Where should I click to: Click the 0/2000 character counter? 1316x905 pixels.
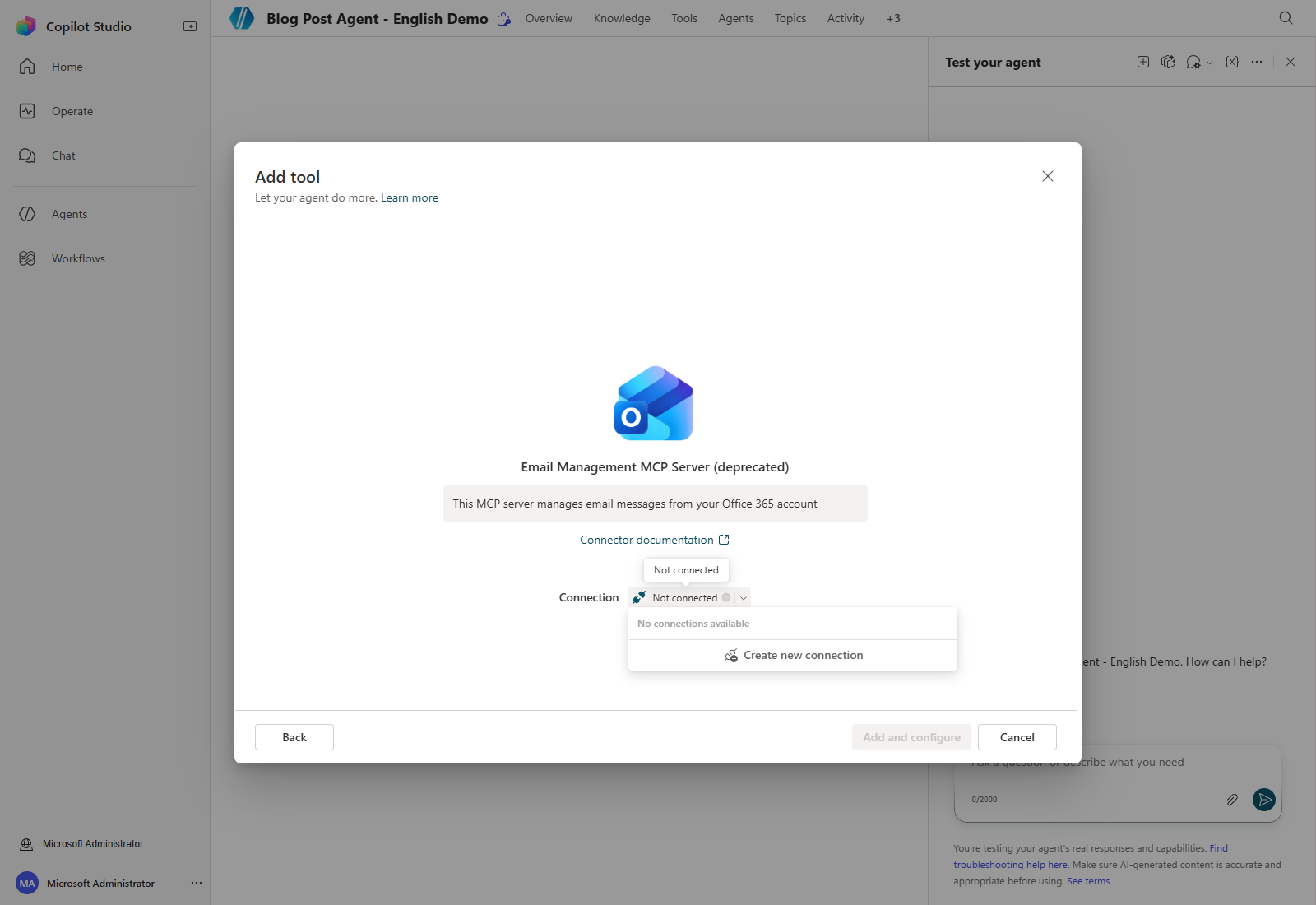(x=984, y=800)
